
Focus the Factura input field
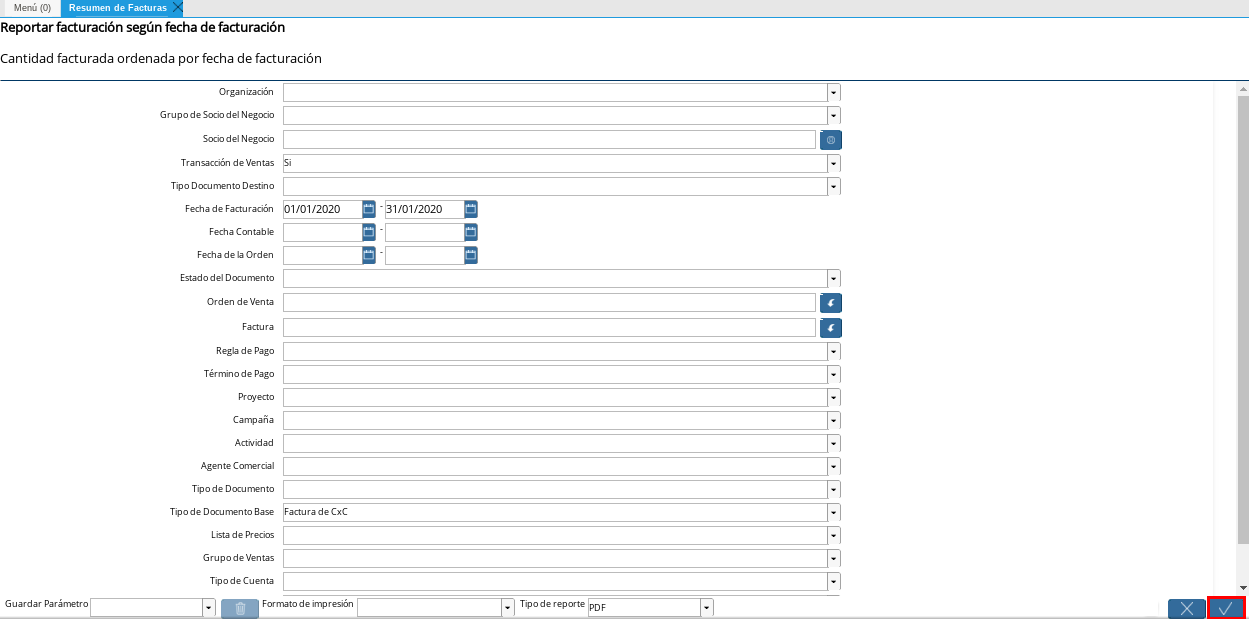click(550, 328)
